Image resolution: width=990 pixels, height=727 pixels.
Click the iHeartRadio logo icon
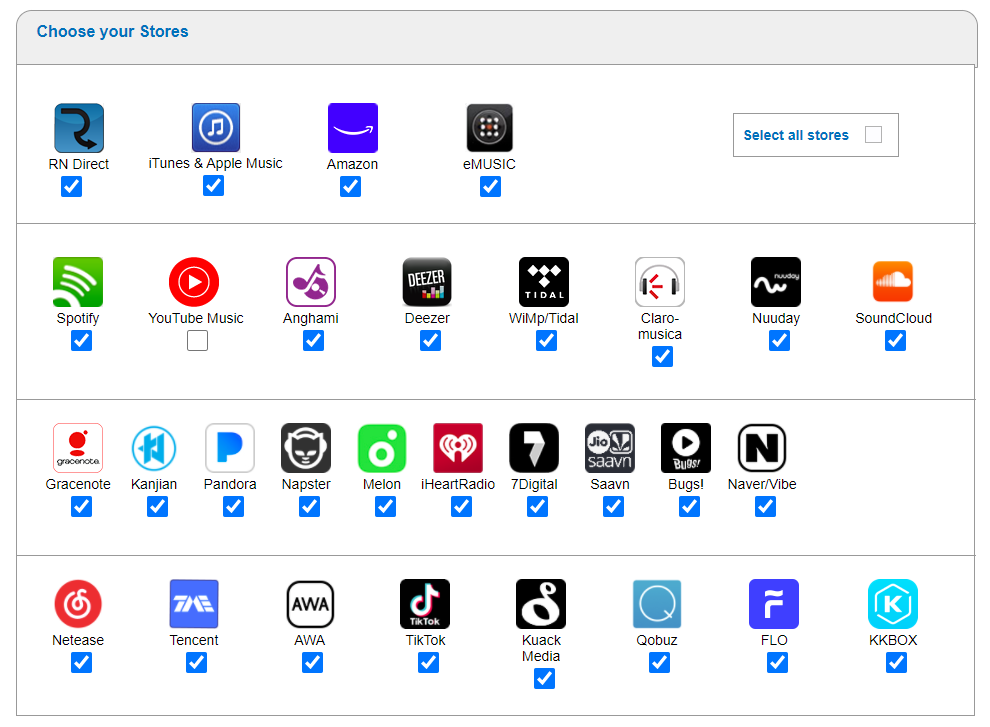click(x=458, y=448)
